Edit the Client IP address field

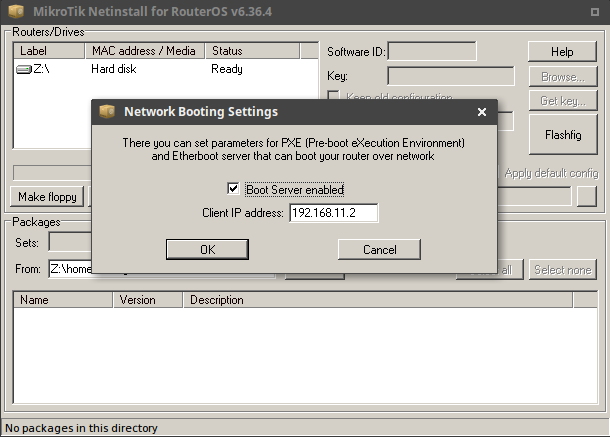pos(333,213)
